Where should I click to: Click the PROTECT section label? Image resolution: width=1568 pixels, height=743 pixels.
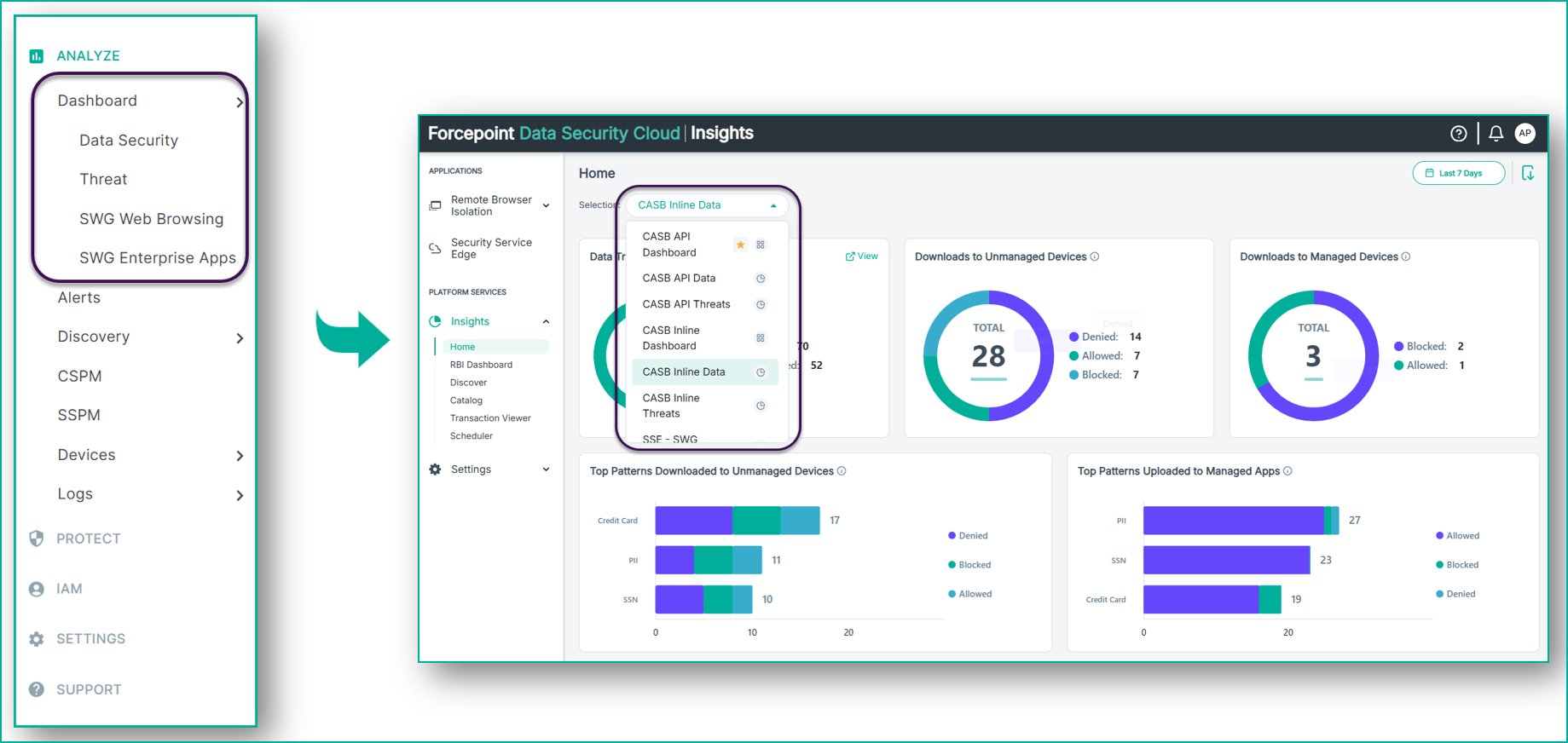coord(89,539)
